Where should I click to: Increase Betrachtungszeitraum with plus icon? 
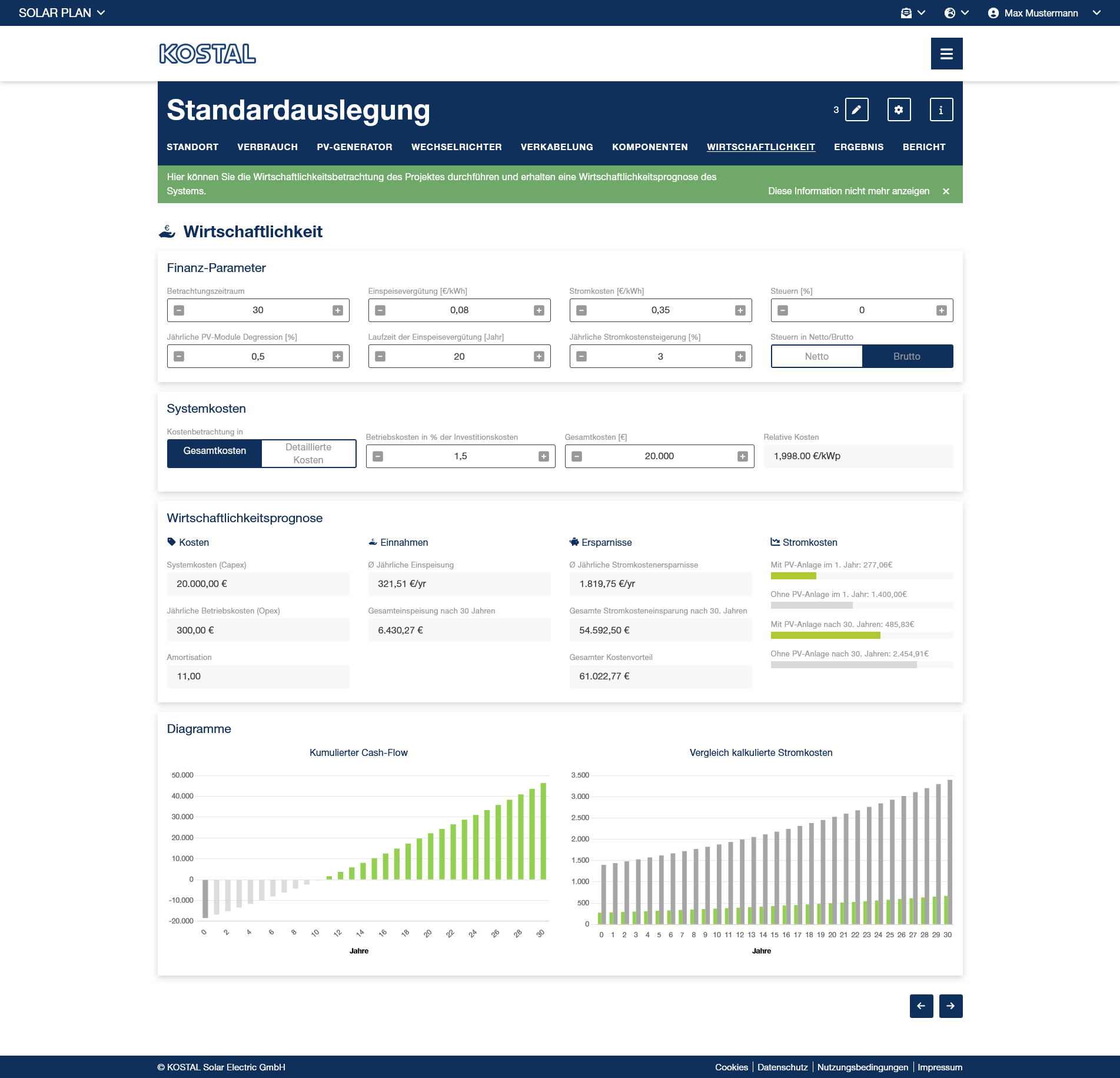(x=338, y=310)
